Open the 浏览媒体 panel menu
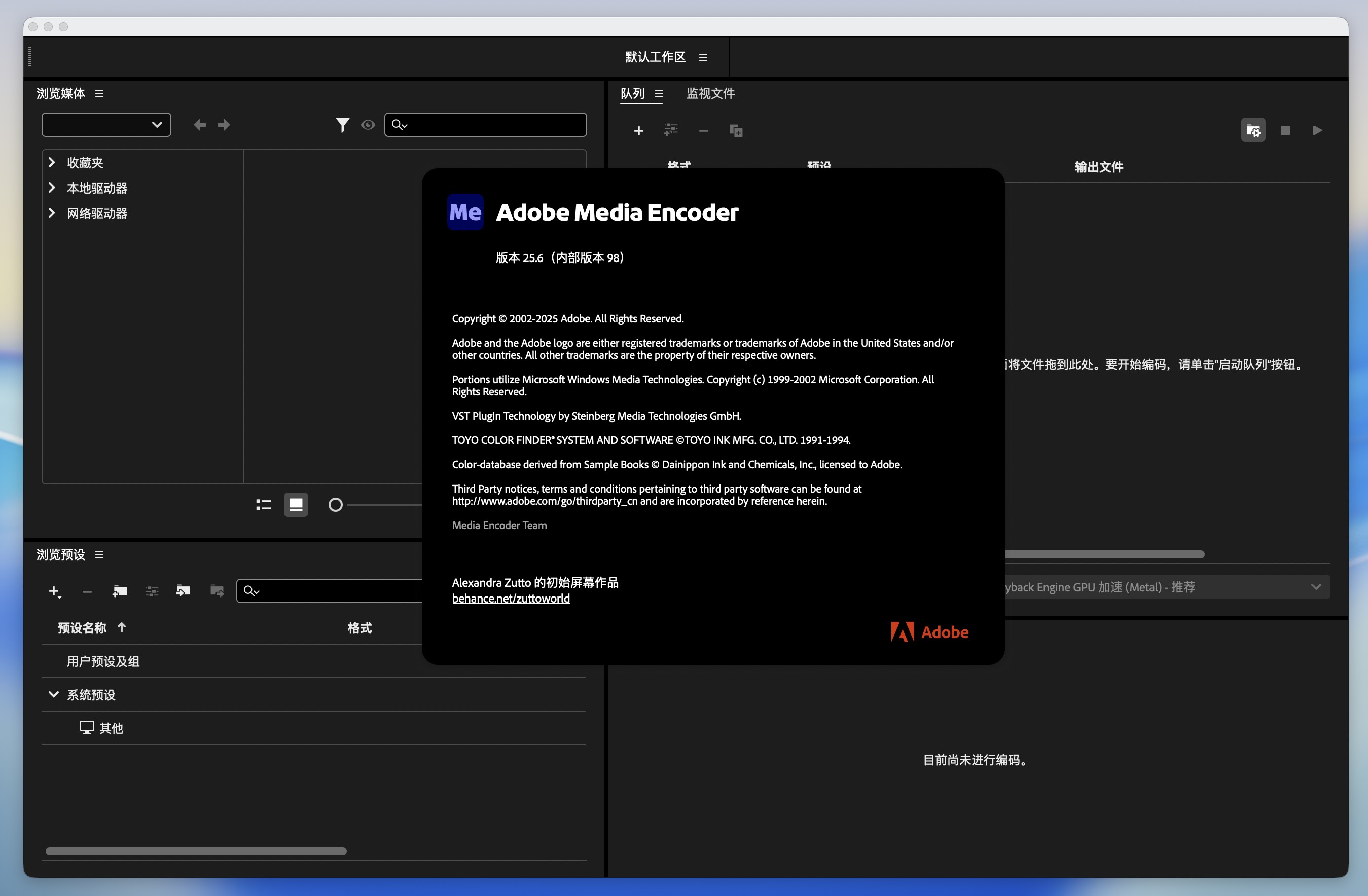 [x=99, y=94]
